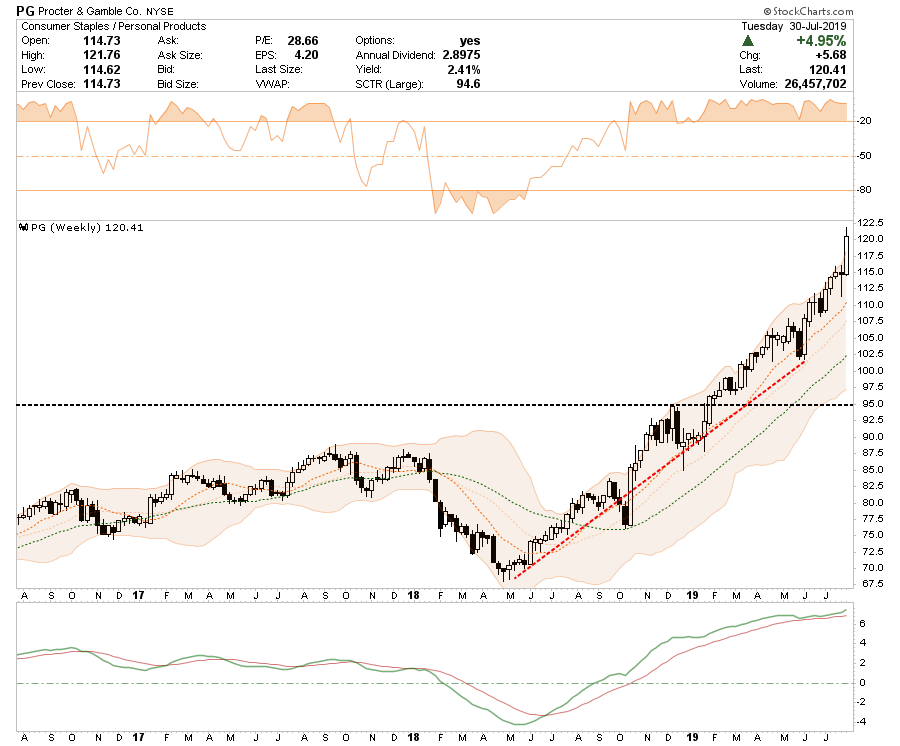Screen dimensions: 900x746
Task: Click the Bid Size label
Action: 178,84
